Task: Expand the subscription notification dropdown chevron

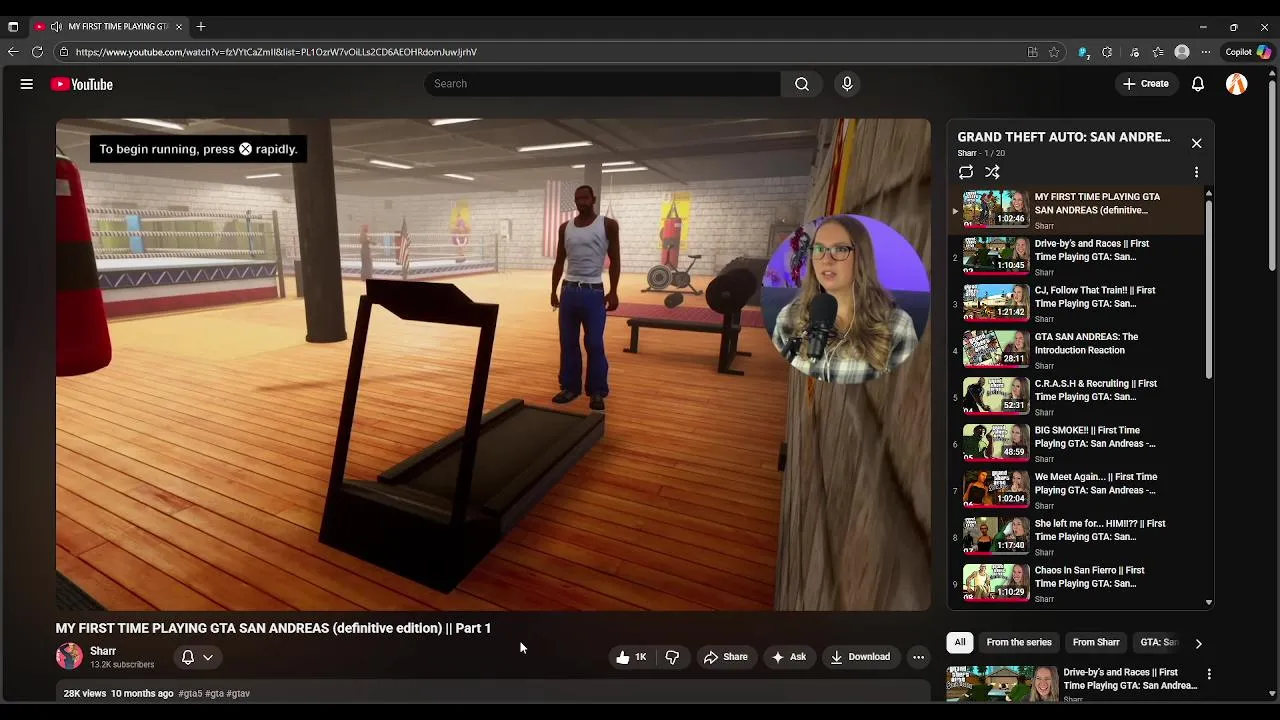Action: coord(208,657)
